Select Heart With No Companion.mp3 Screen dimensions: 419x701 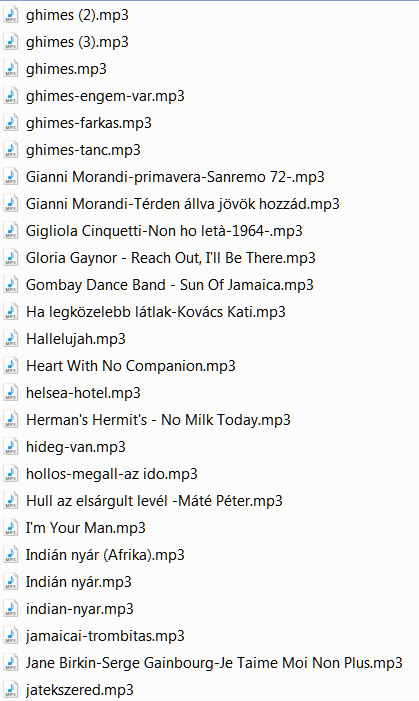click(131, 366)
